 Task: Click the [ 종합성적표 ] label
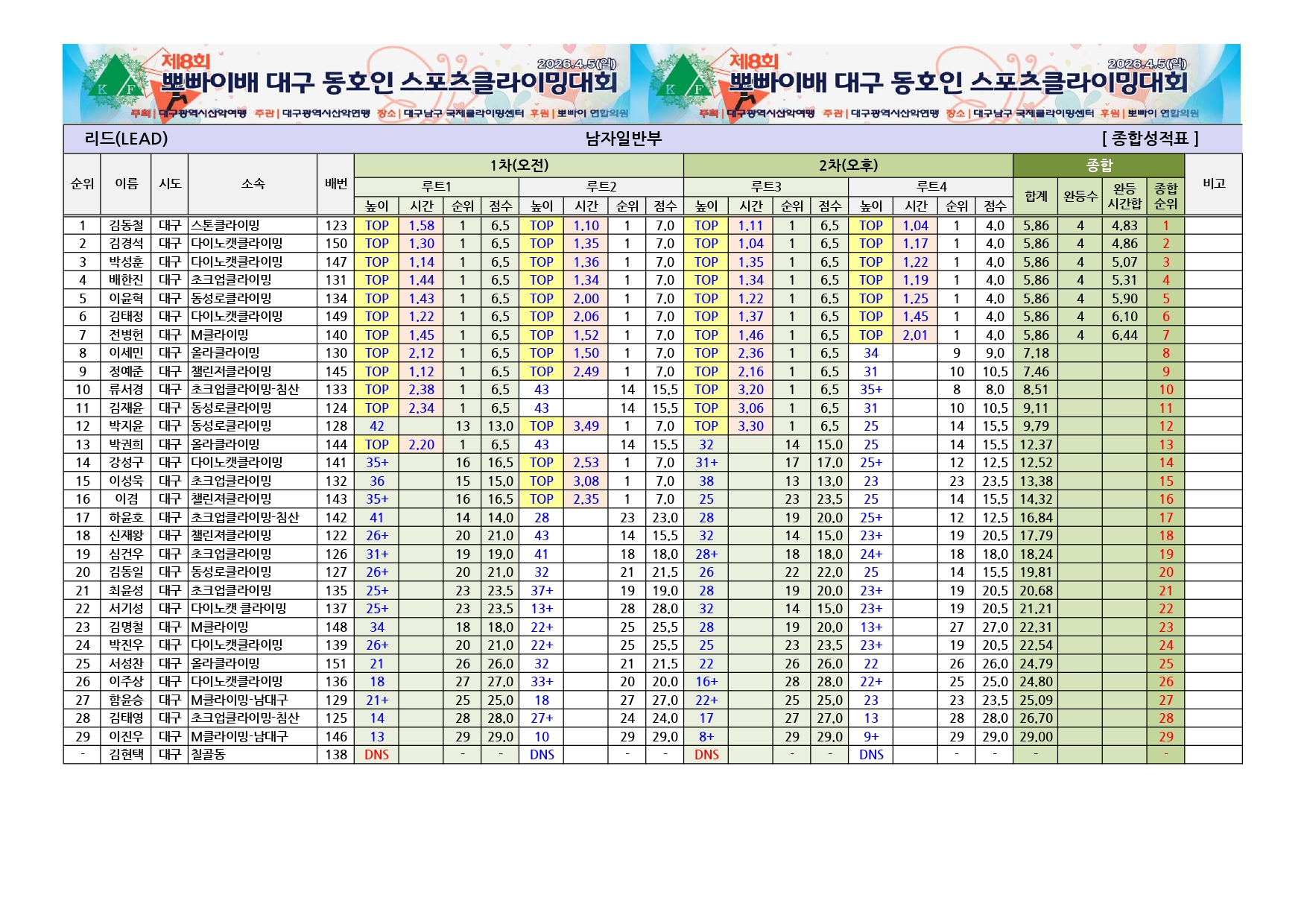pos(1150,139)
